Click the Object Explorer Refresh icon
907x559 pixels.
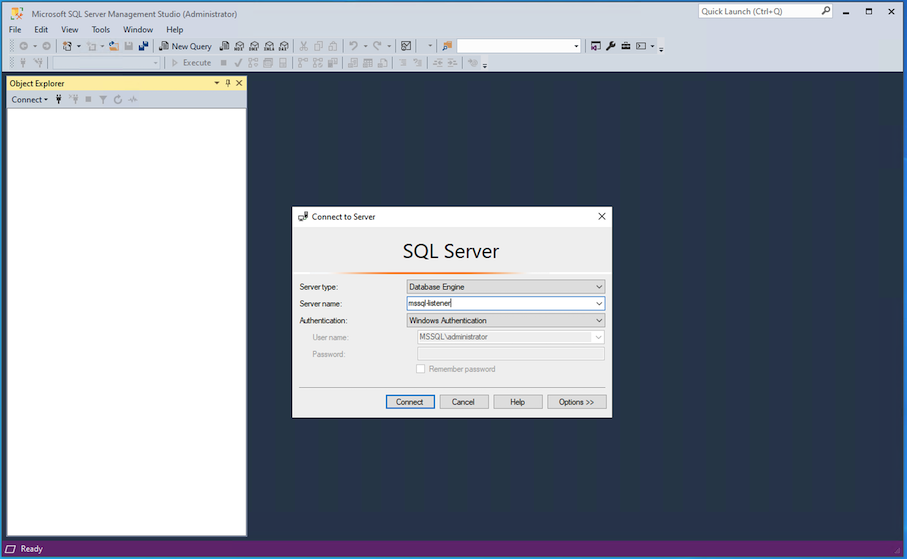118,100
